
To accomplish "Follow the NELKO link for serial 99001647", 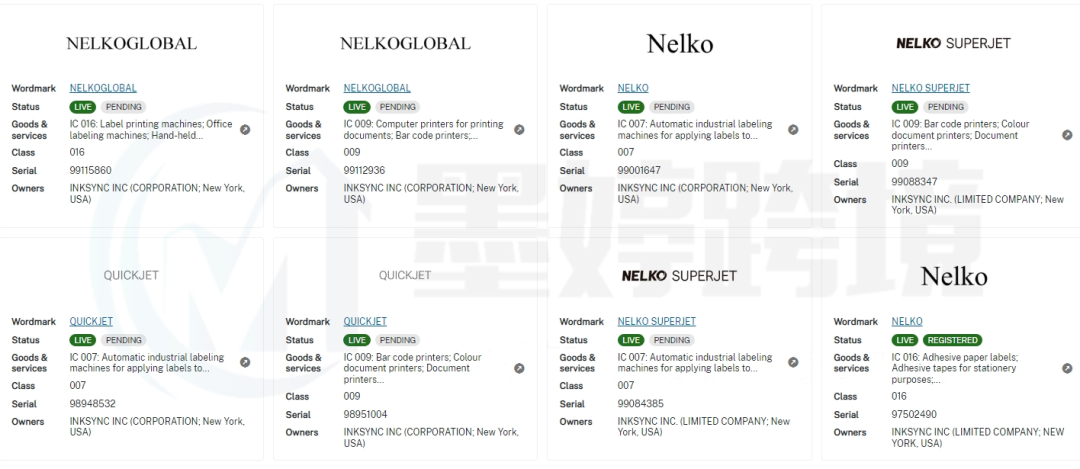I will click(x=633, y=88).
